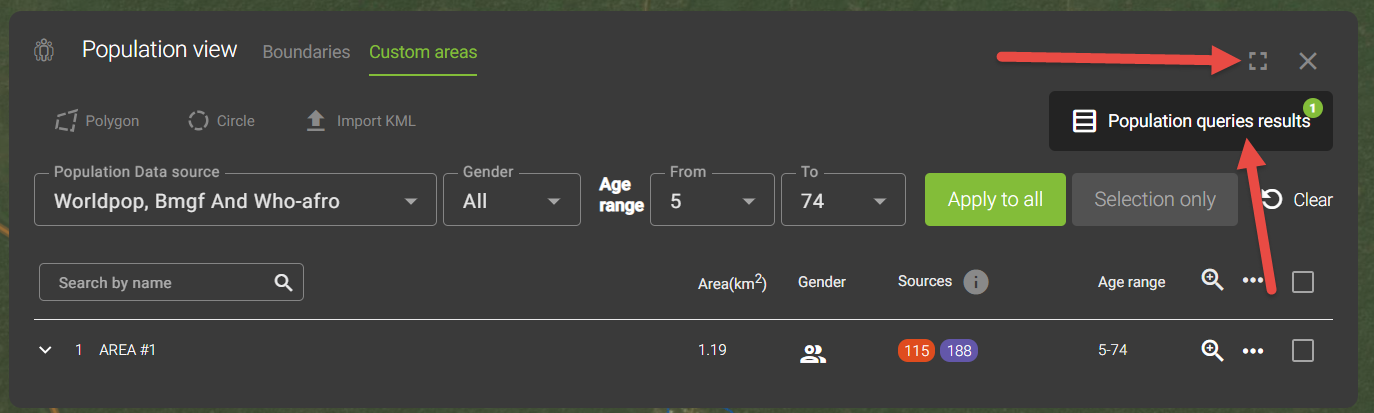Open the three-dot menu for AREA #1
1374x413 pixels.
click(x=1253, y=351)
